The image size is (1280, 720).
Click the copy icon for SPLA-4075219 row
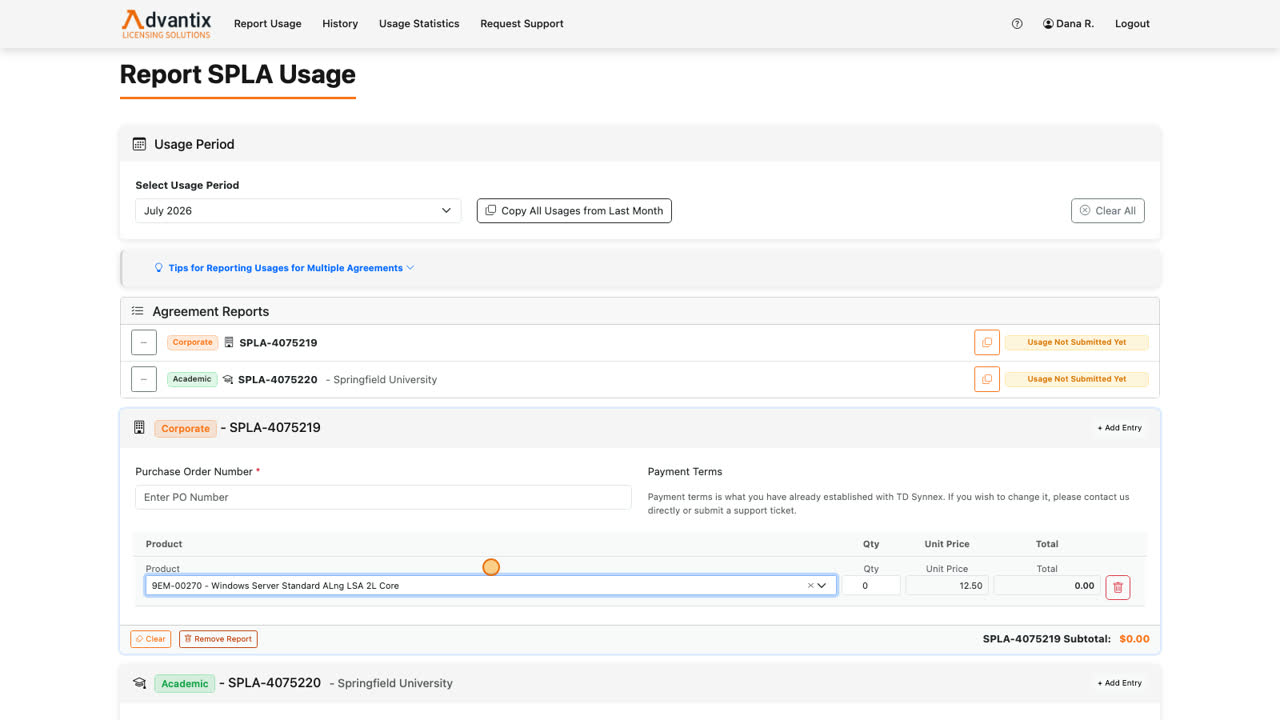987,343
